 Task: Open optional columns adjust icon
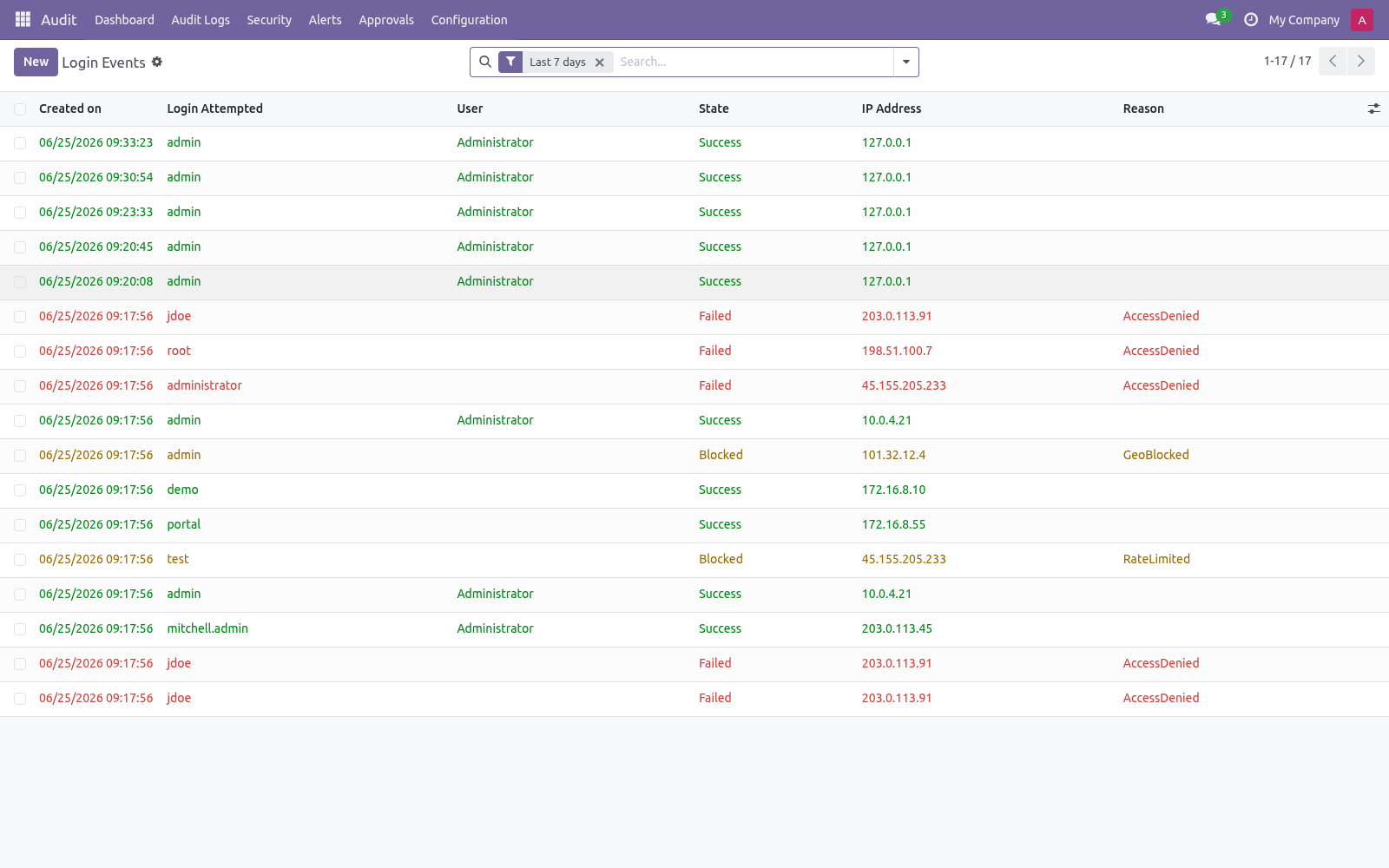[x=1373, y=108]
